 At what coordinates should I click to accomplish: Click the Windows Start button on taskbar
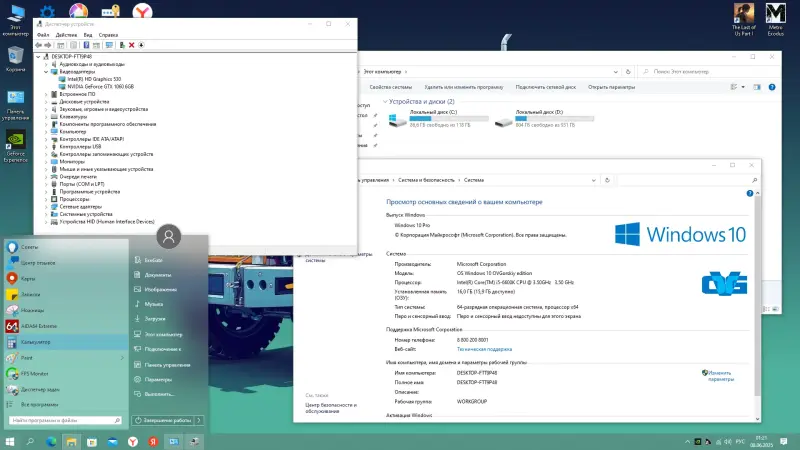[10, 442]
